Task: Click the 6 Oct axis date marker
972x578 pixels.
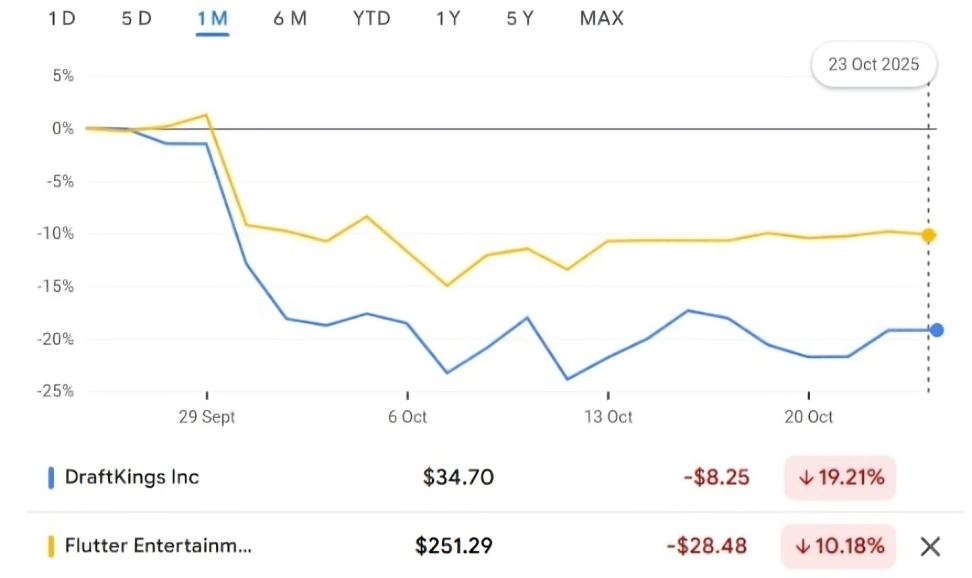Action: tap(407, 417)
